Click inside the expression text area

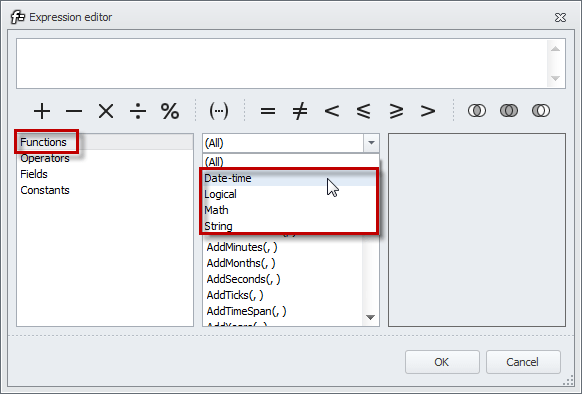(282, 64)
